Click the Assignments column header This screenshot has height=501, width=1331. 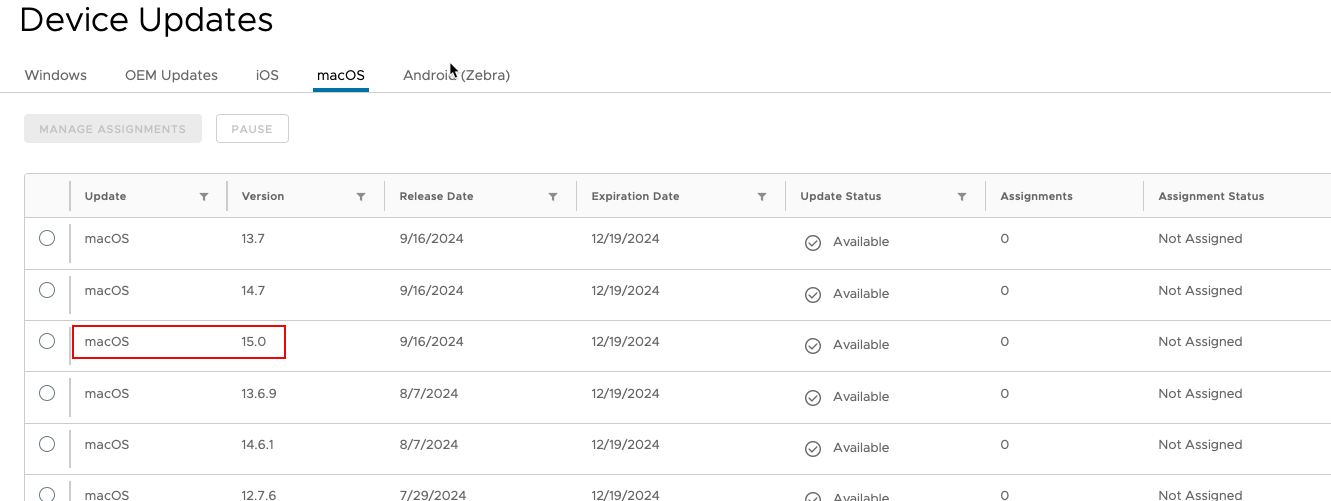coord(1036,197)
